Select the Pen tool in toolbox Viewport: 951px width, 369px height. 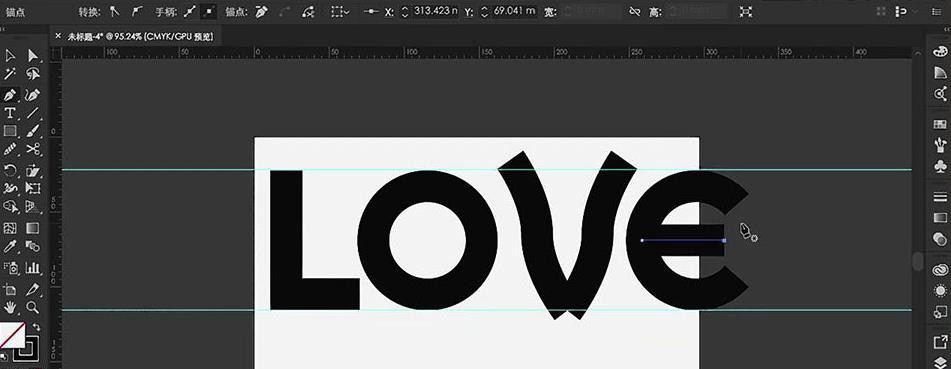(10, 95)
